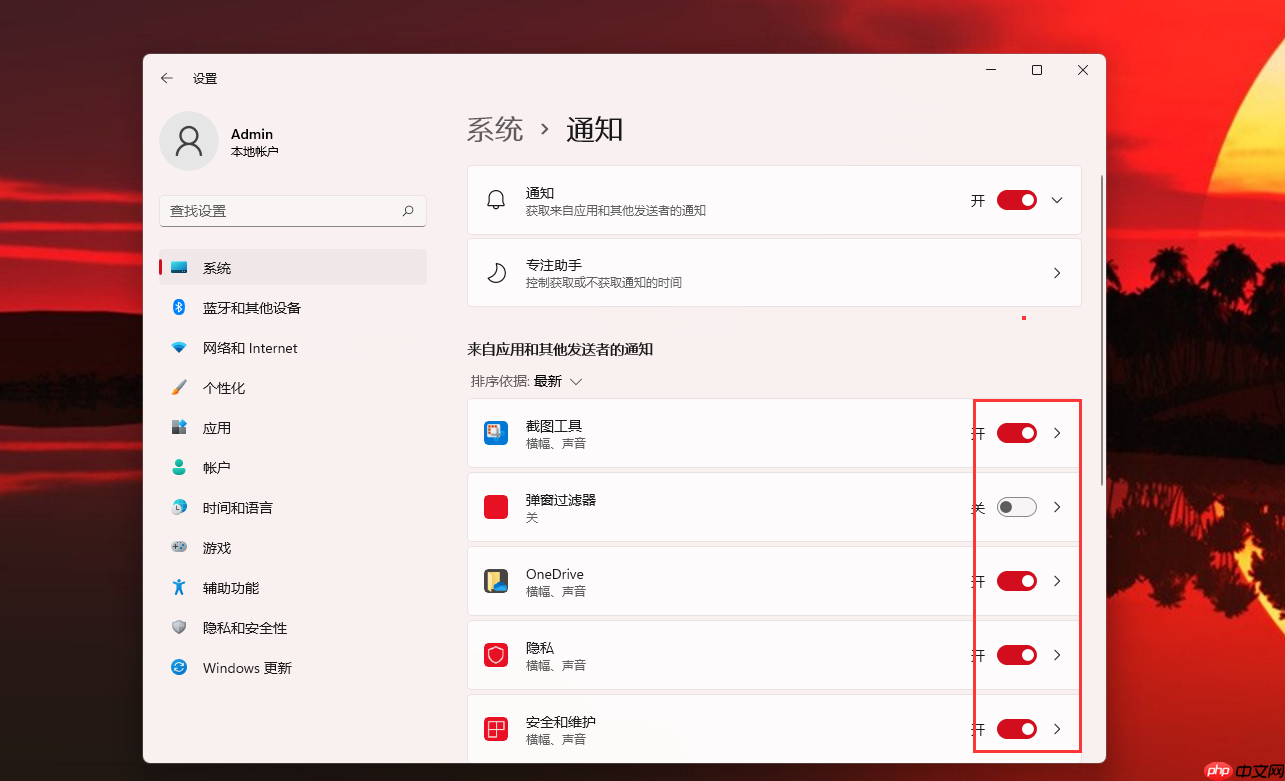
Task: Open 隐私 settings via right chevron
Action: 1057,655
